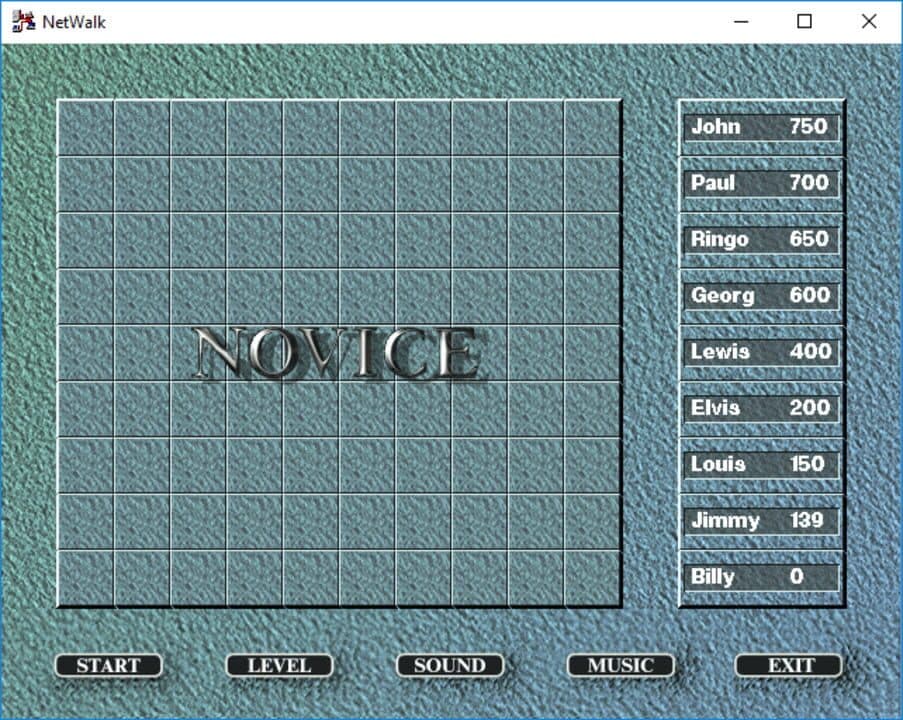Select the Louis 150 high score row
This screenshot has width=903, height=720.
[761, 465]
